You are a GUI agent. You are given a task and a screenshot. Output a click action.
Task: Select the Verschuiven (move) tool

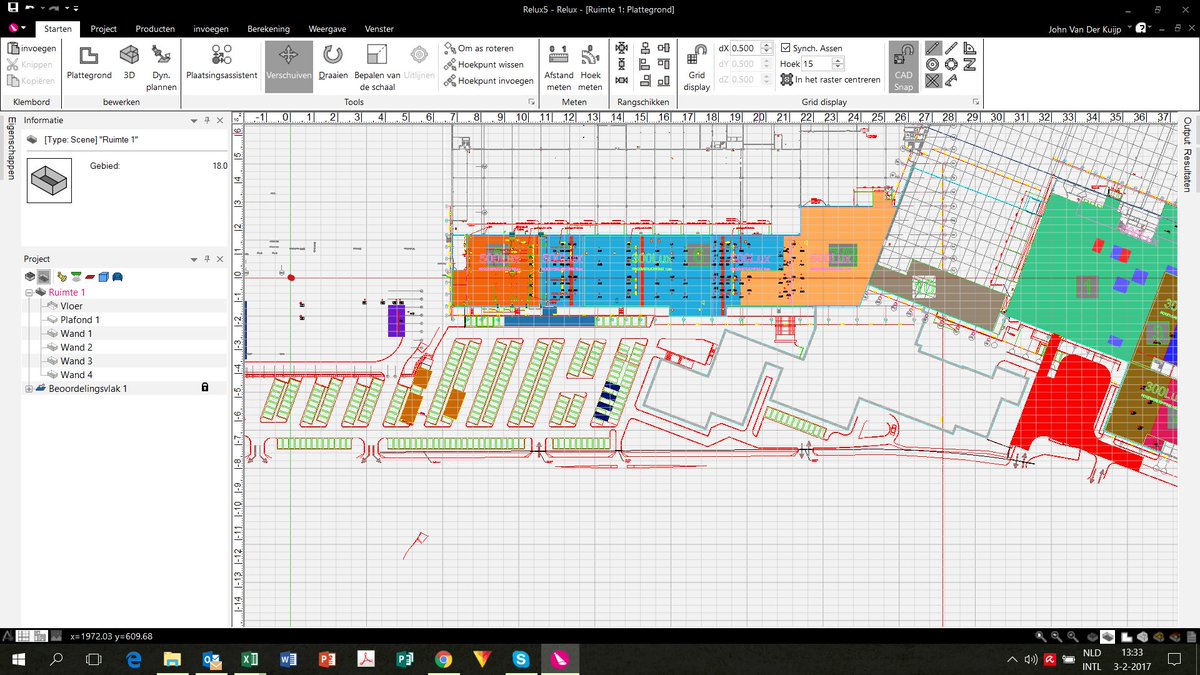click(289, 64)
